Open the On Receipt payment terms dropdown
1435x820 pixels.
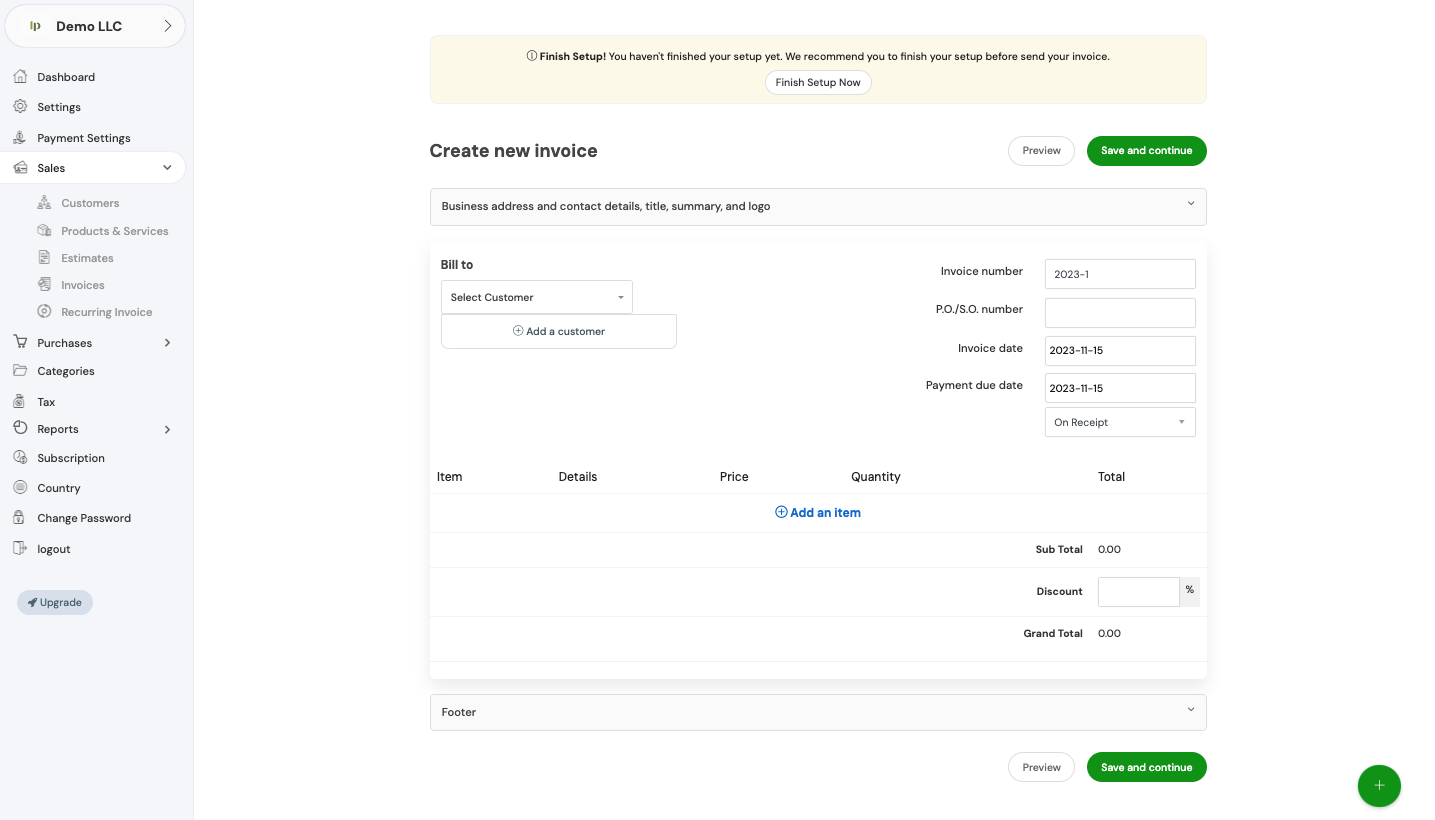click(1119, 422)
